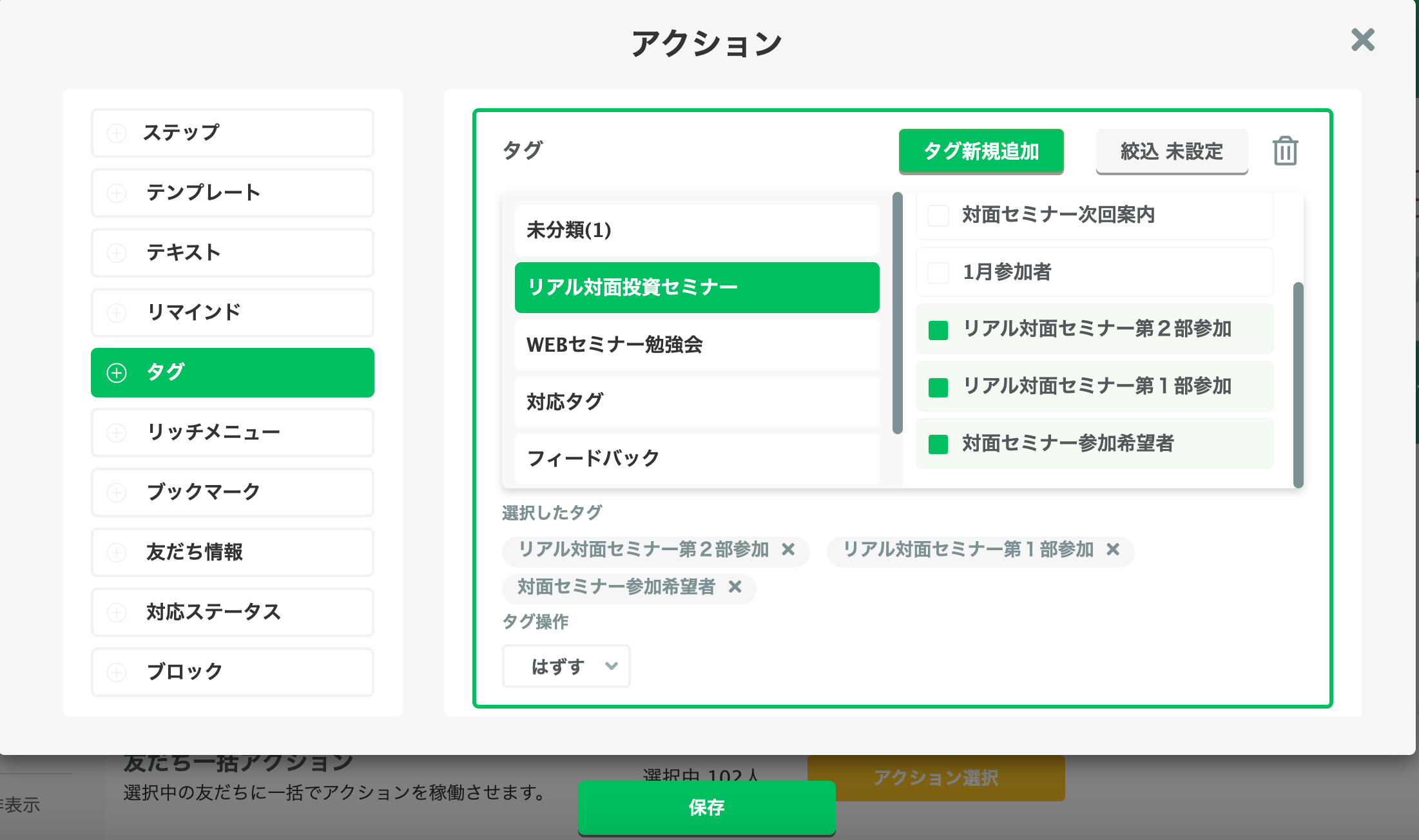Check the 1月参加者 checkbox
Image resolution: width=1419 pixels, height=840 pixels.
coord(938,272)
